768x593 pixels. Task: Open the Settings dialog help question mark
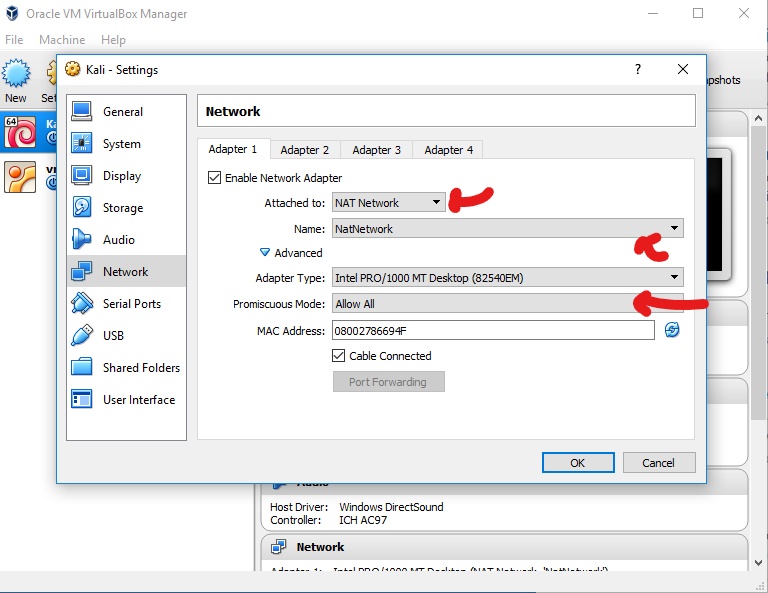tap(638, 69)
